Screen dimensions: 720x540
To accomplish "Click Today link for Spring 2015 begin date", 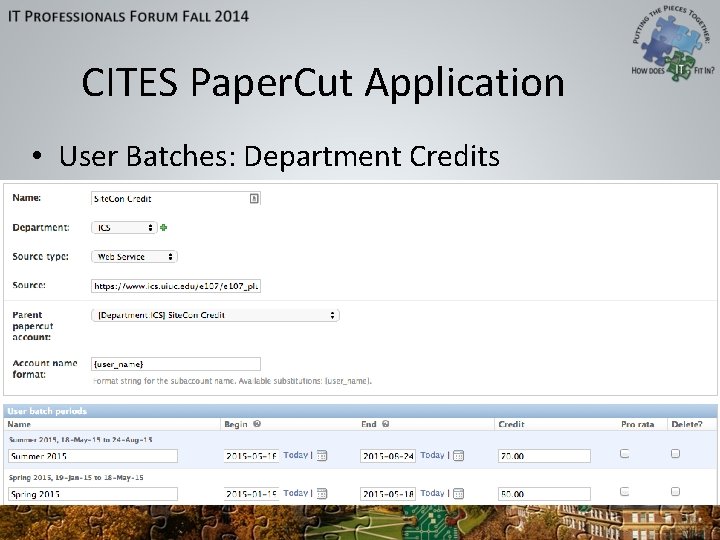I will point(295,493).
